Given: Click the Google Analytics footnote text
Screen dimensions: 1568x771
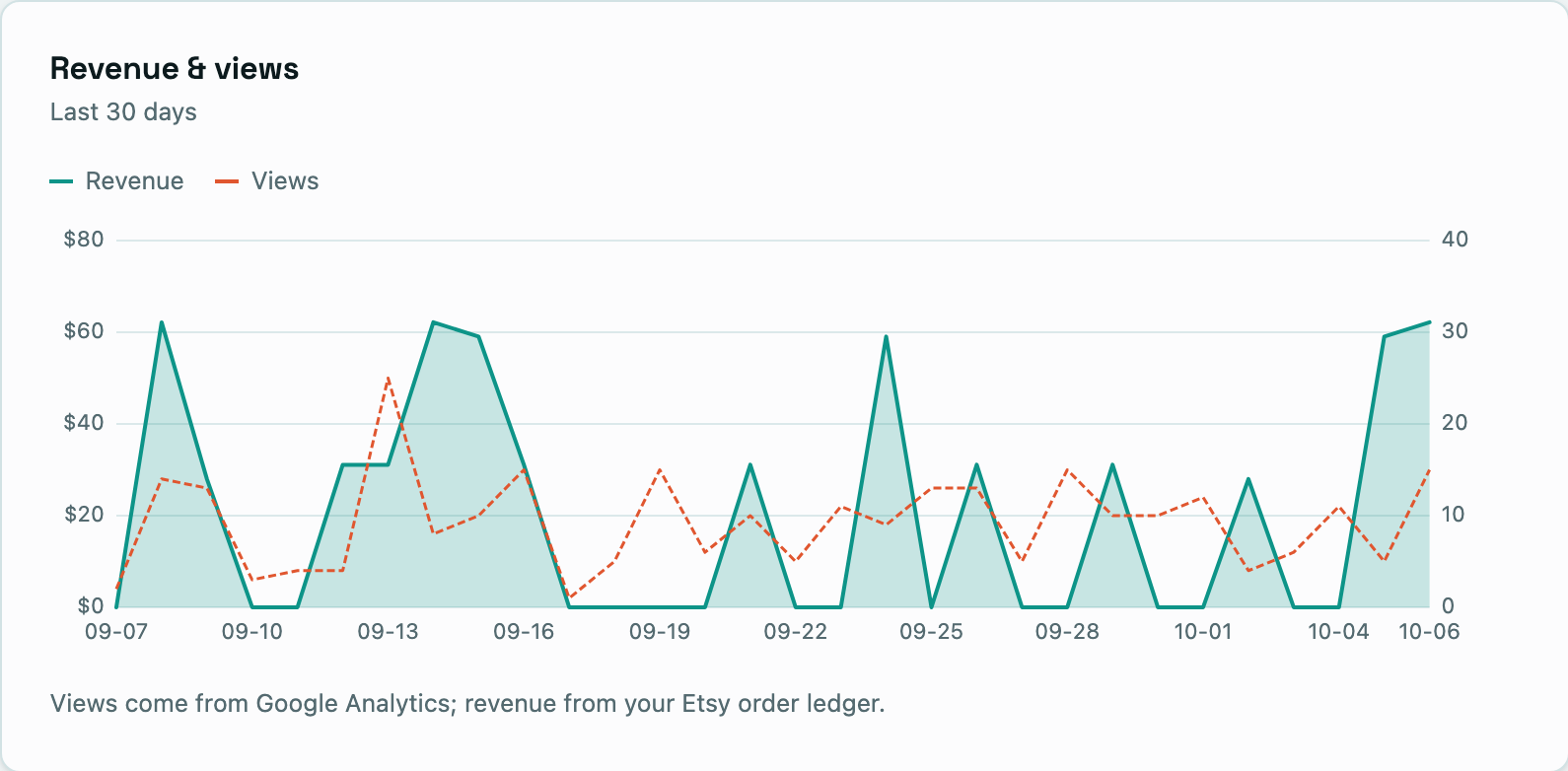Looking at the screenshot, I should tap(467, 704).
